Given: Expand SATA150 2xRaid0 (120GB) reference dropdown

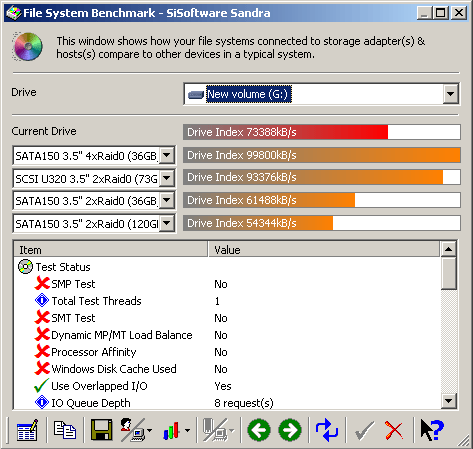Looking at the screenshot, I should (167, 224).
